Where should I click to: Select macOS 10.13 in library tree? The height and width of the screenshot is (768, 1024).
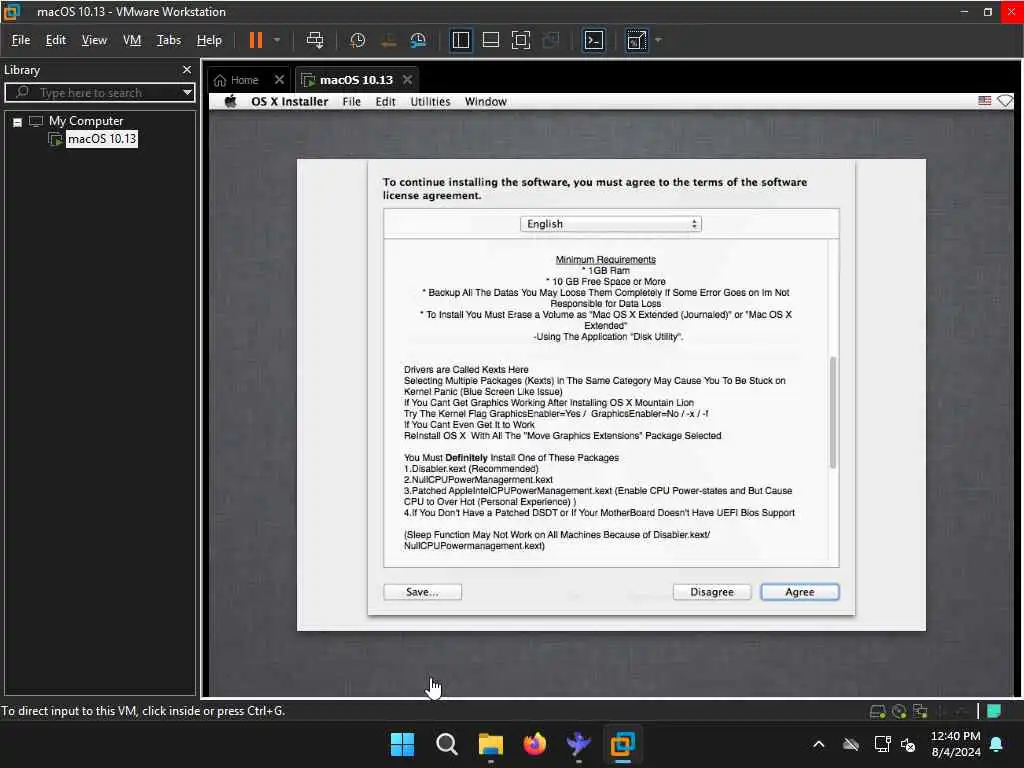[102, 138]
